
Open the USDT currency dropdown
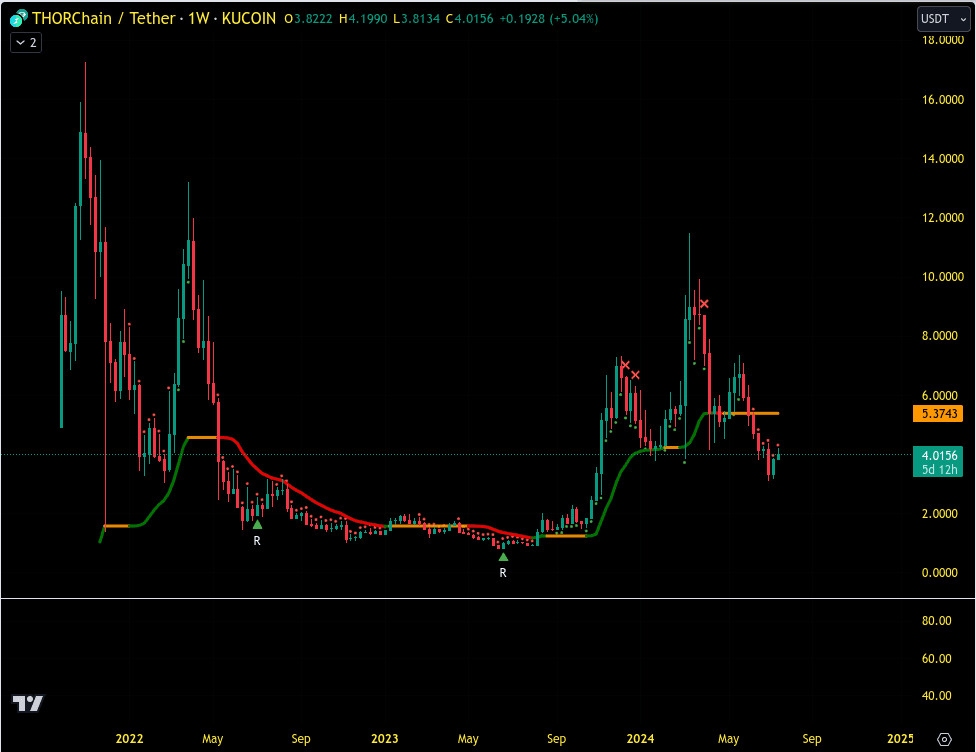[x=944, y=19]
